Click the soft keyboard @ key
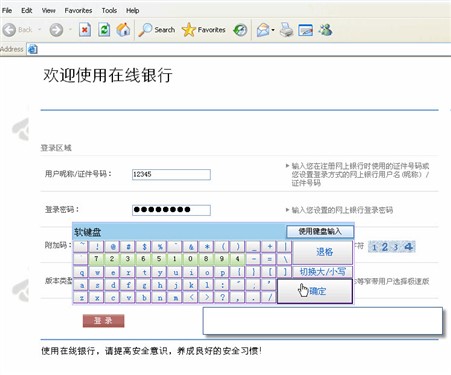The width and height of the screenshot is (451, 375). [113, 247]
